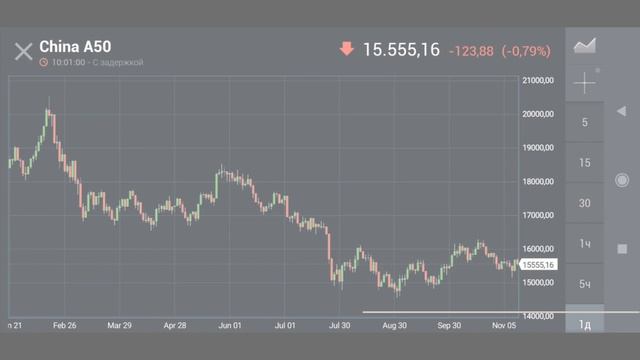Click the white horizontal scroll indicator line
The image size is (640, 360).
coord(501,312)
